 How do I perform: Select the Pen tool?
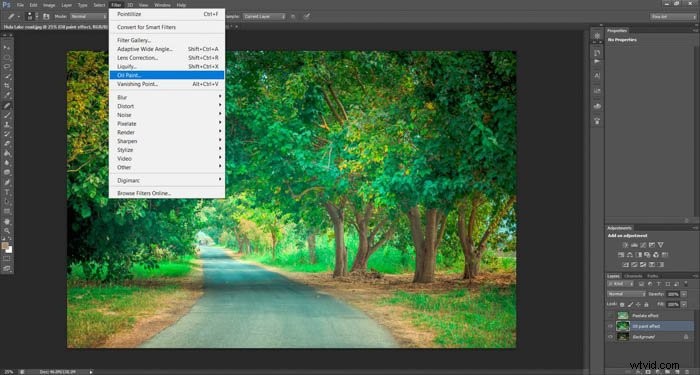7,182
